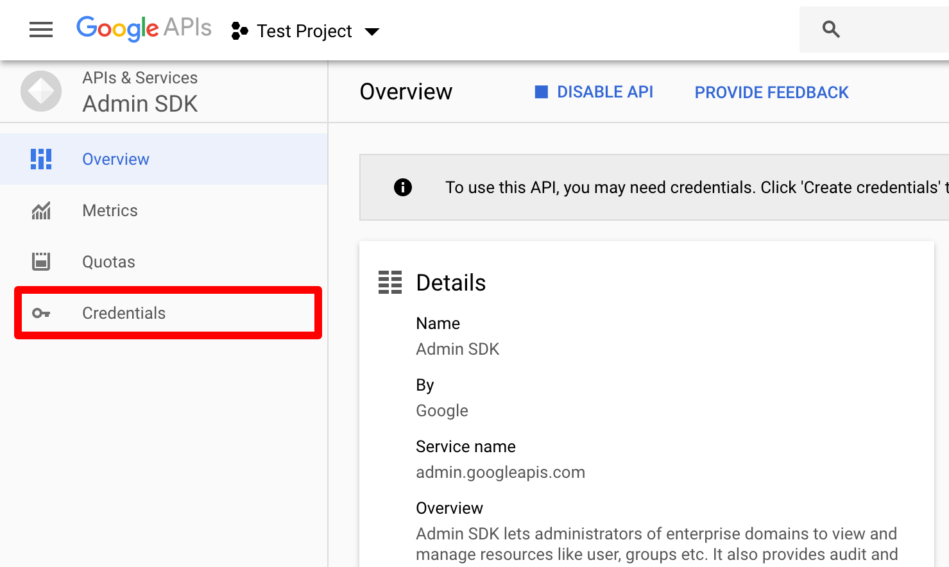This screenshot has width=949, height=567.
Task: Click the Test Project hexagon dots icon
Action: point(239,30)
